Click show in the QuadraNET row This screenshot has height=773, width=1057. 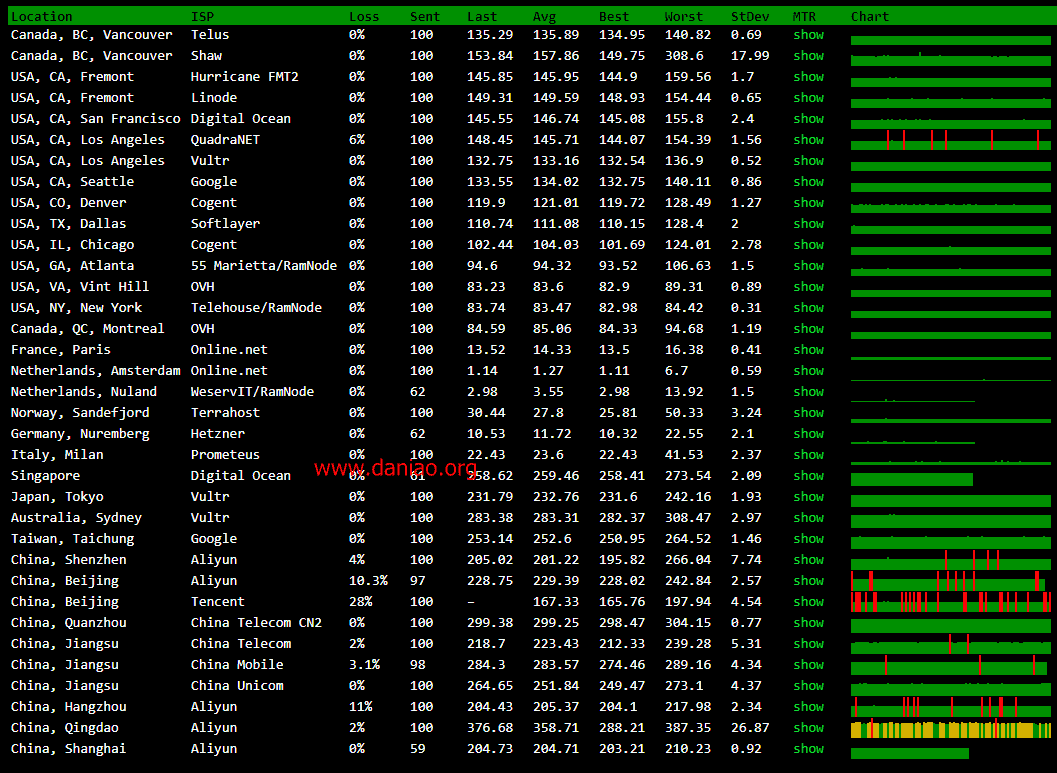point(808,140)
